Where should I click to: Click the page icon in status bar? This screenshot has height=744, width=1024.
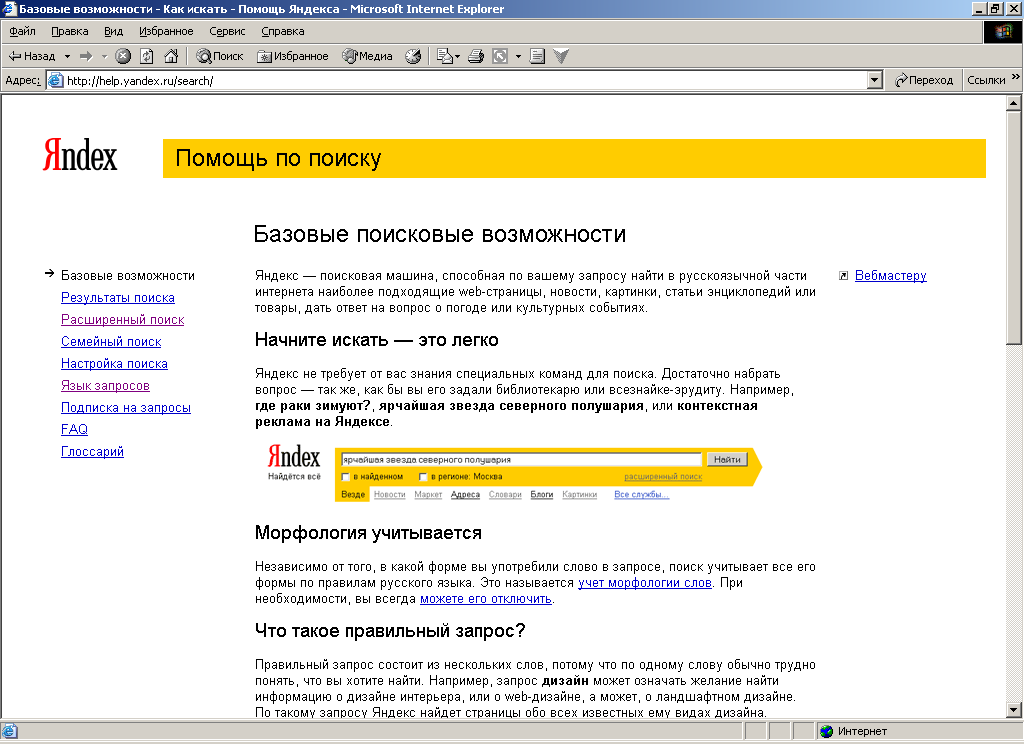click(10, 731)
